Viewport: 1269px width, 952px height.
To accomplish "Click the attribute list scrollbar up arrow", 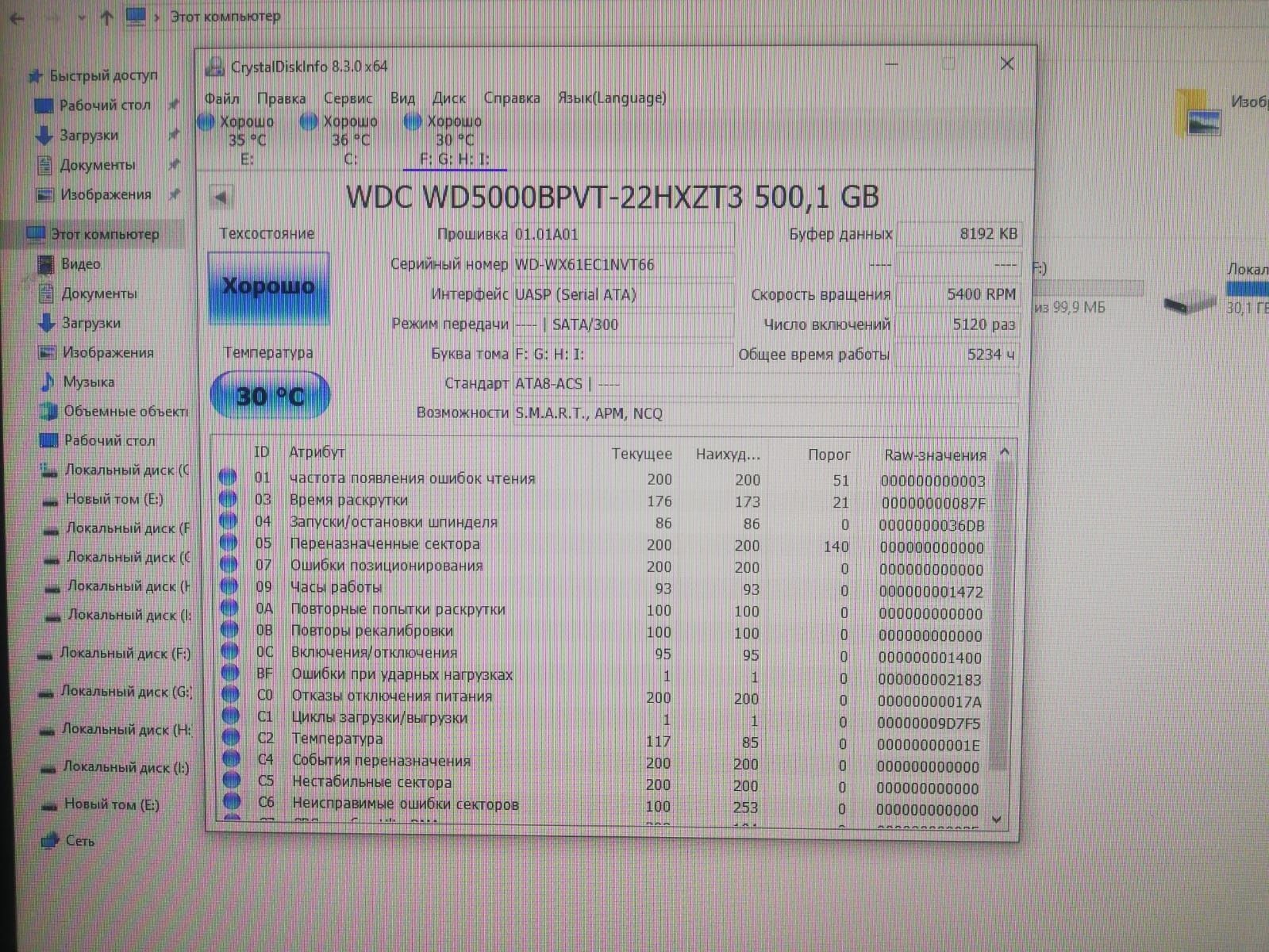I will pyautogui.click(x=1004, y=452).
